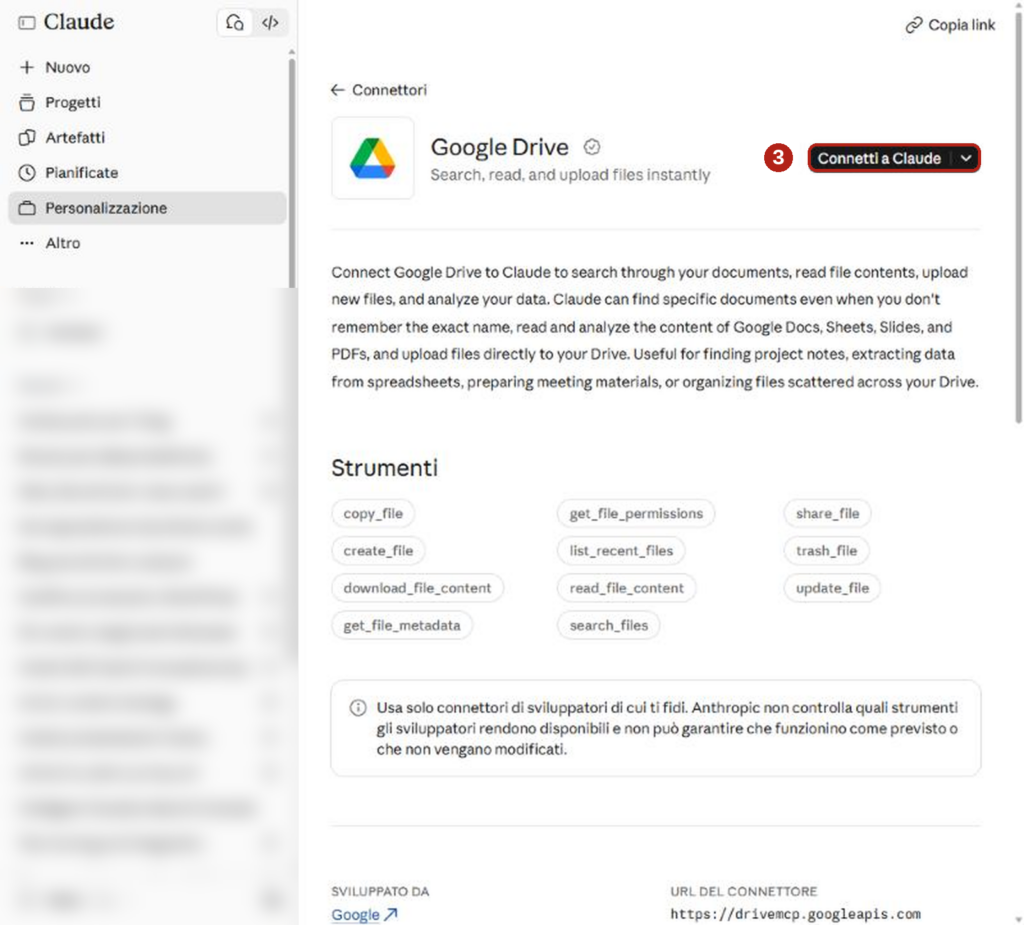Screen dimensions: 1024x925
Task: Click the external arrow icon beside Google
Action: coord(391,915)
